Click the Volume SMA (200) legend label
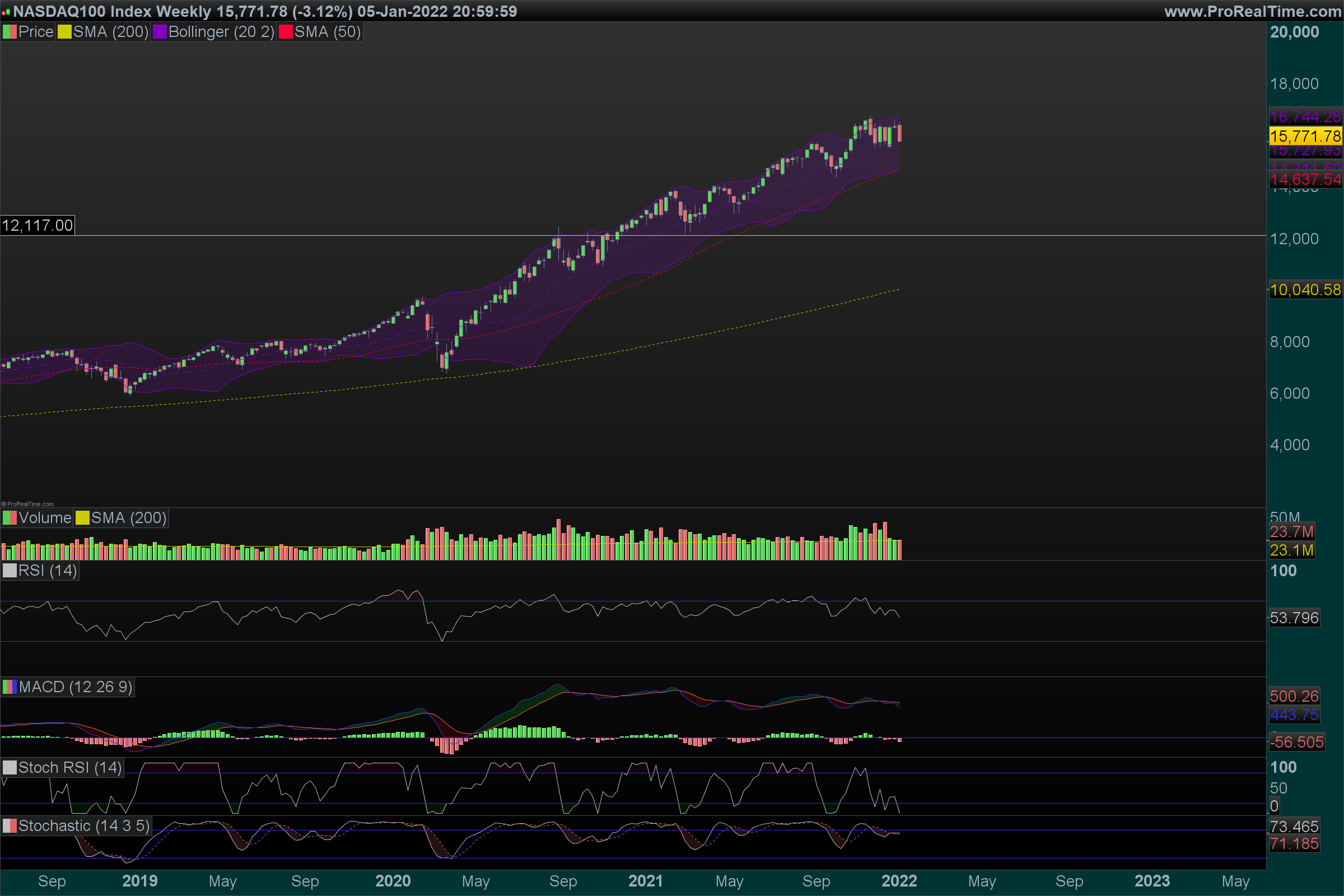Screen dimensions: 1344x896 point(129,517)
